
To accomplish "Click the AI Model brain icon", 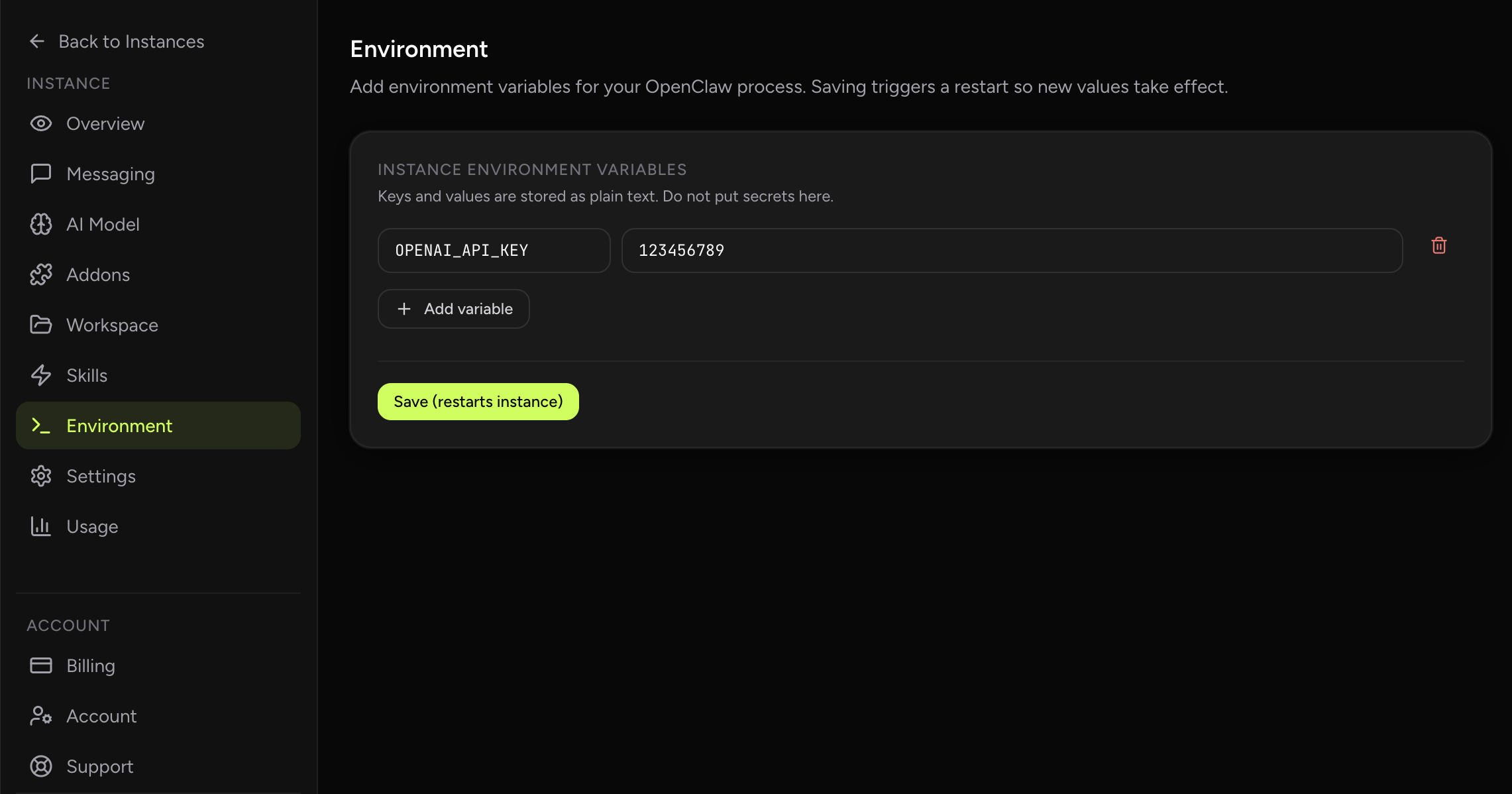I will point(40,224).
